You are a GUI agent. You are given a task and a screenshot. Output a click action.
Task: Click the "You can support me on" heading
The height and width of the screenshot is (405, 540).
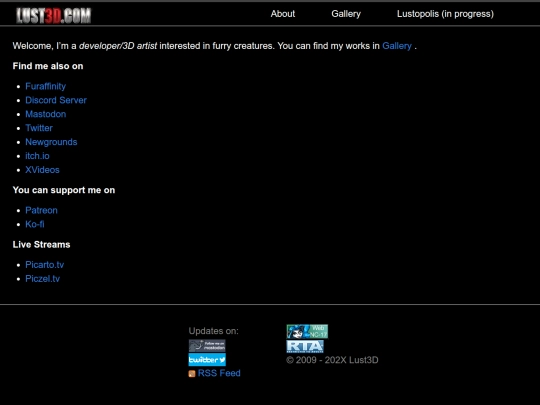point(64,190)
